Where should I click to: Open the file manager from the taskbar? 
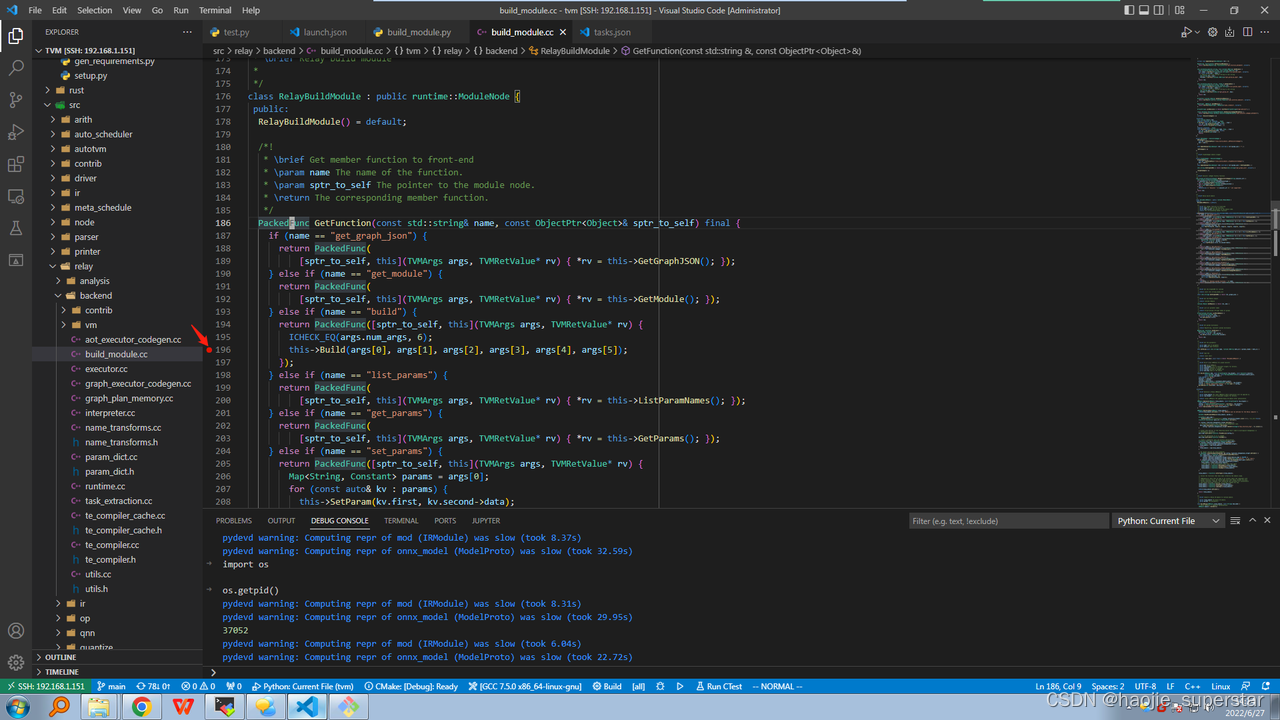pos(99,707)
